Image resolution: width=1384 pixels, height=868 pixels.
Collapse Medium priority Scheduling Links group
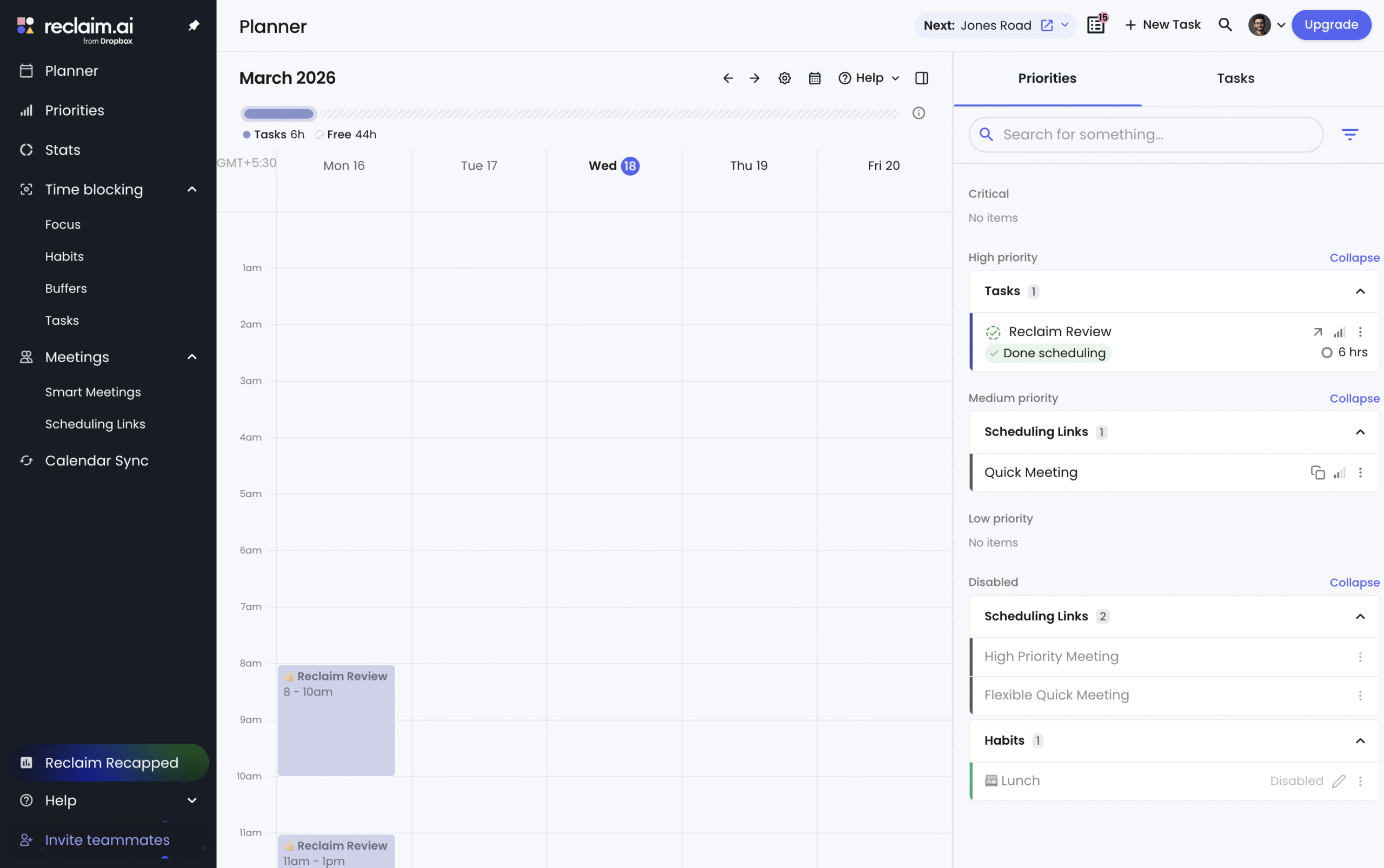coord(1360,432)
